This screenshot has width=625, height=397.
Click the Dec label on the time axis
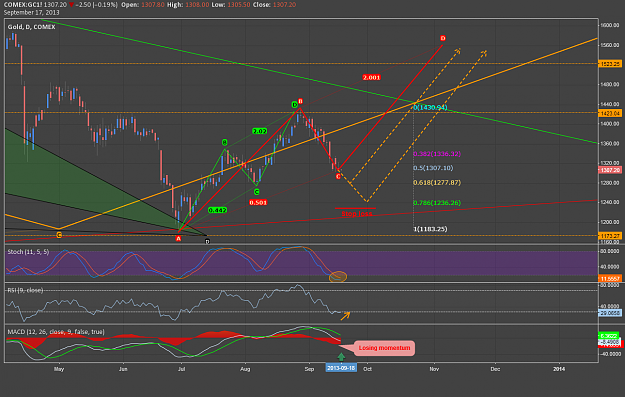[x=495, y=369]
